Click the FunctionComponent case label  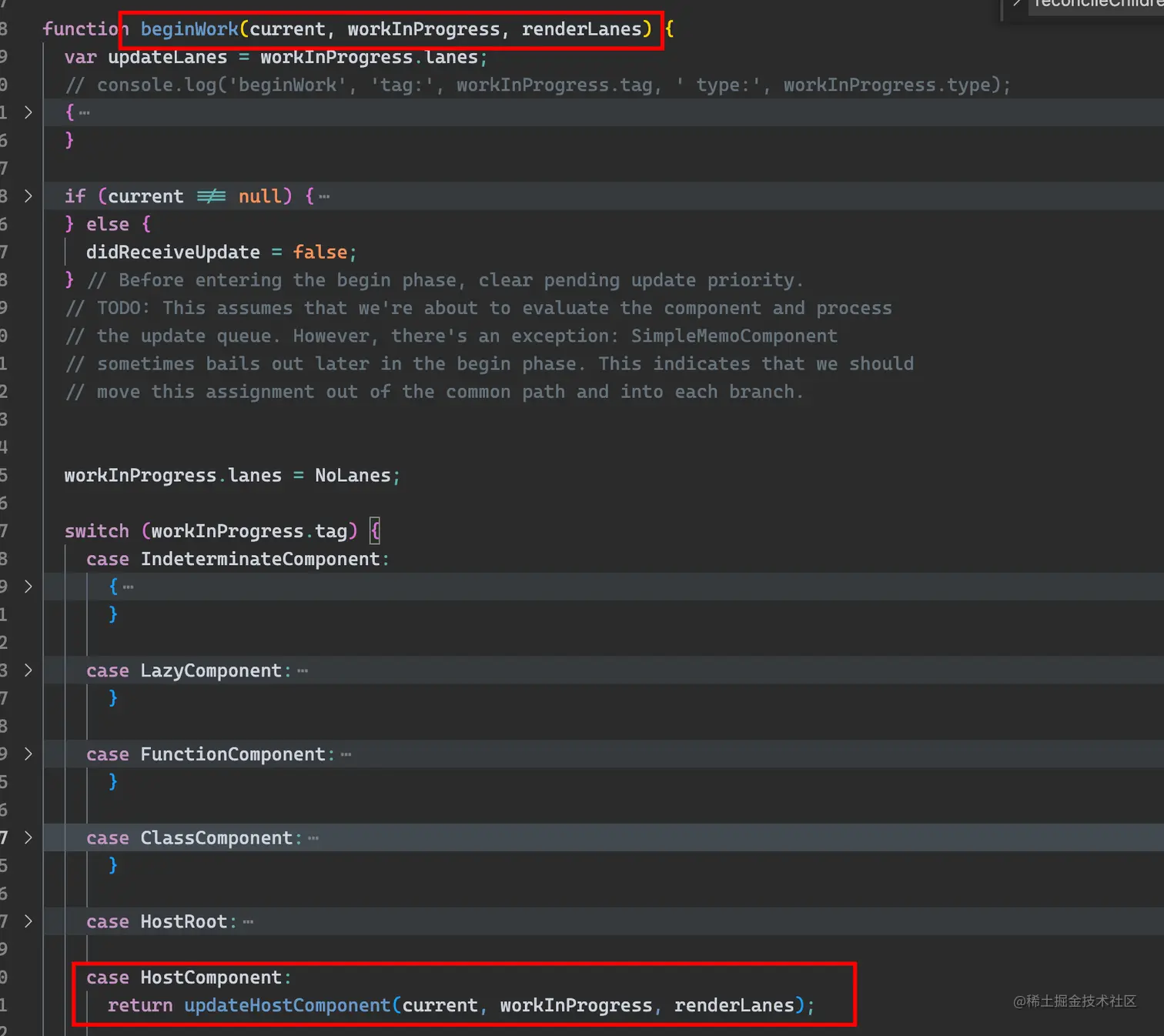tap(233, 754)
